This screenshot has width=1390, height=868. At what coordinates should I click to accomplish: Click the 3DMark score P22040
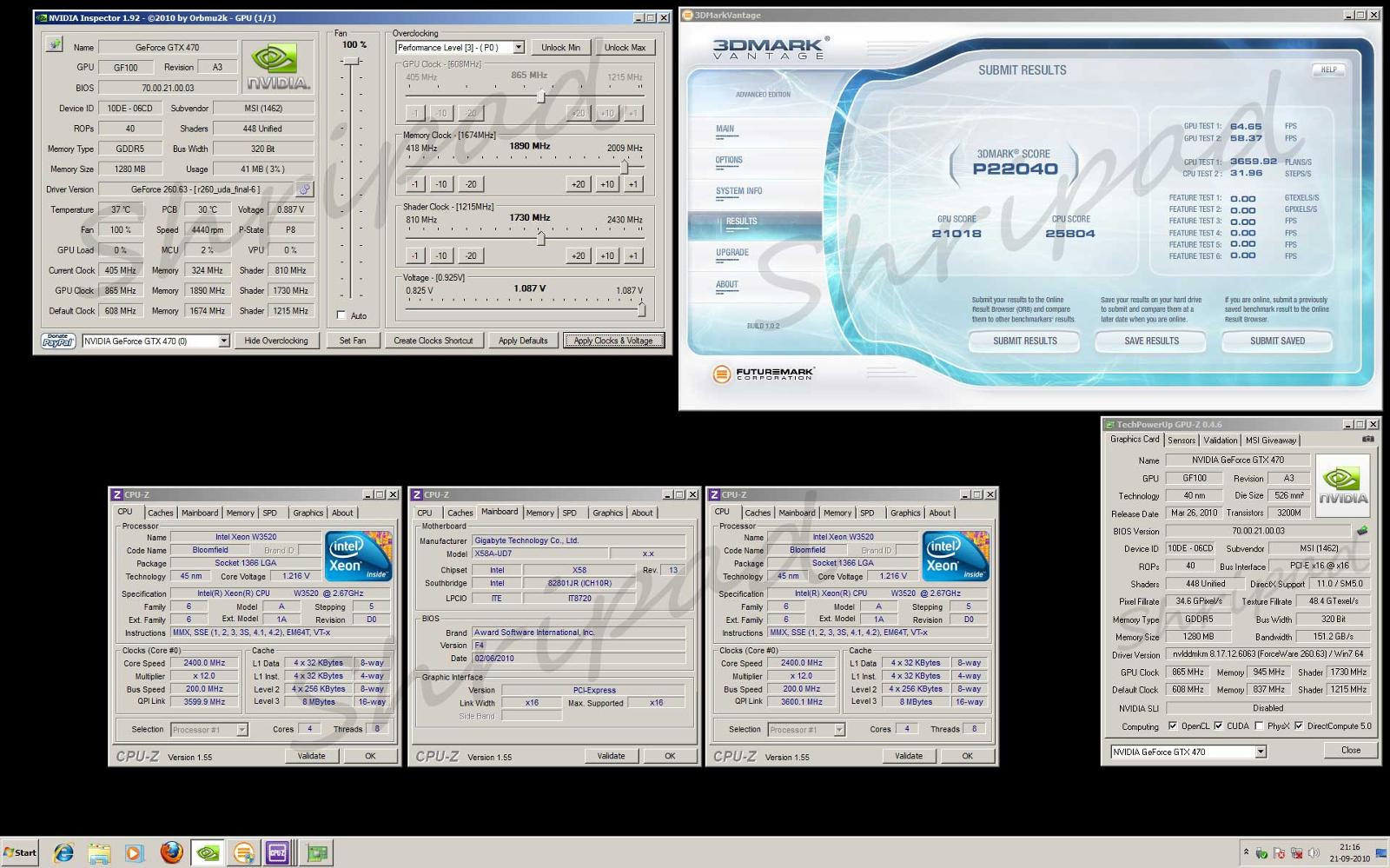click(1015, 169)
